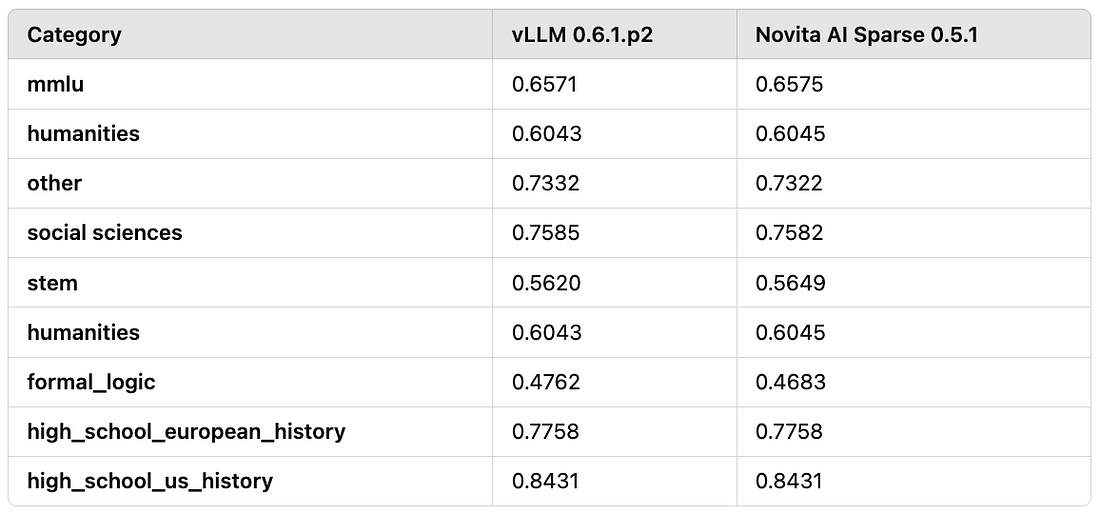The image size is (1100, 518).
Task: Click the Novita score 0.7322
Action: pos(789,183)
